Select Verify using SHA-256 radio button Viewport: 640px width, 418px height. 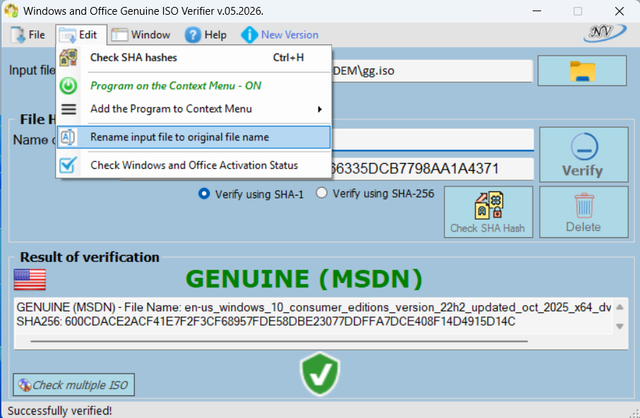pos(322,193)
